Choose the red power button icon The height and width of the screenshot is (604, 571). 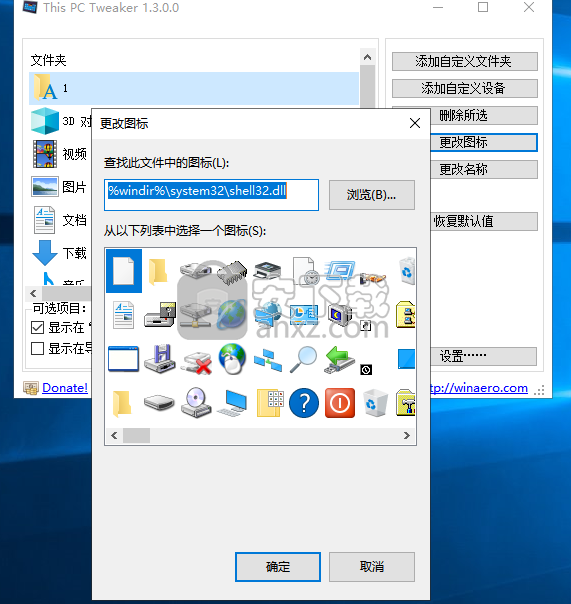click(340, 403)
